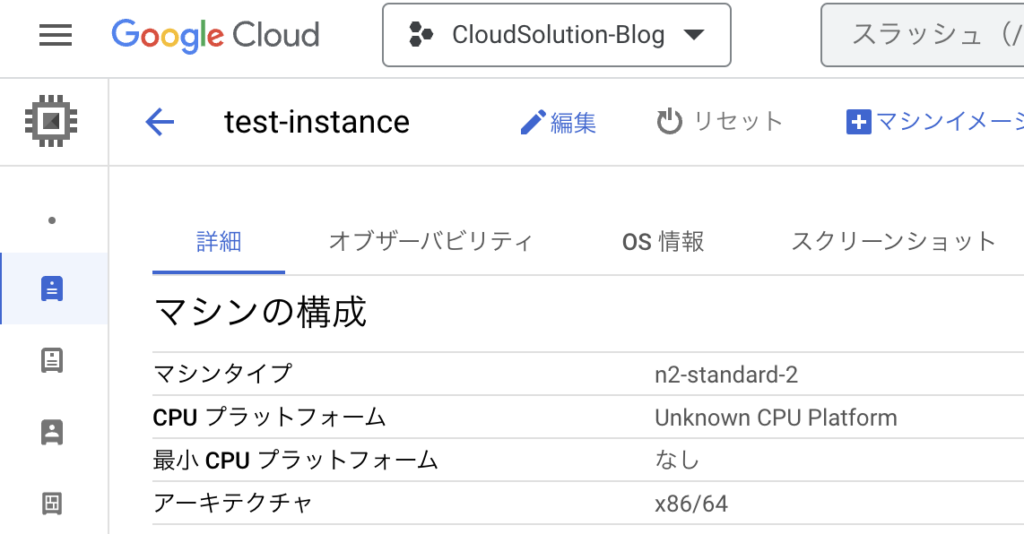This screenshot has width=1024, height=534.
Task: Open the スクリーンショット tab
Action: 893,242
